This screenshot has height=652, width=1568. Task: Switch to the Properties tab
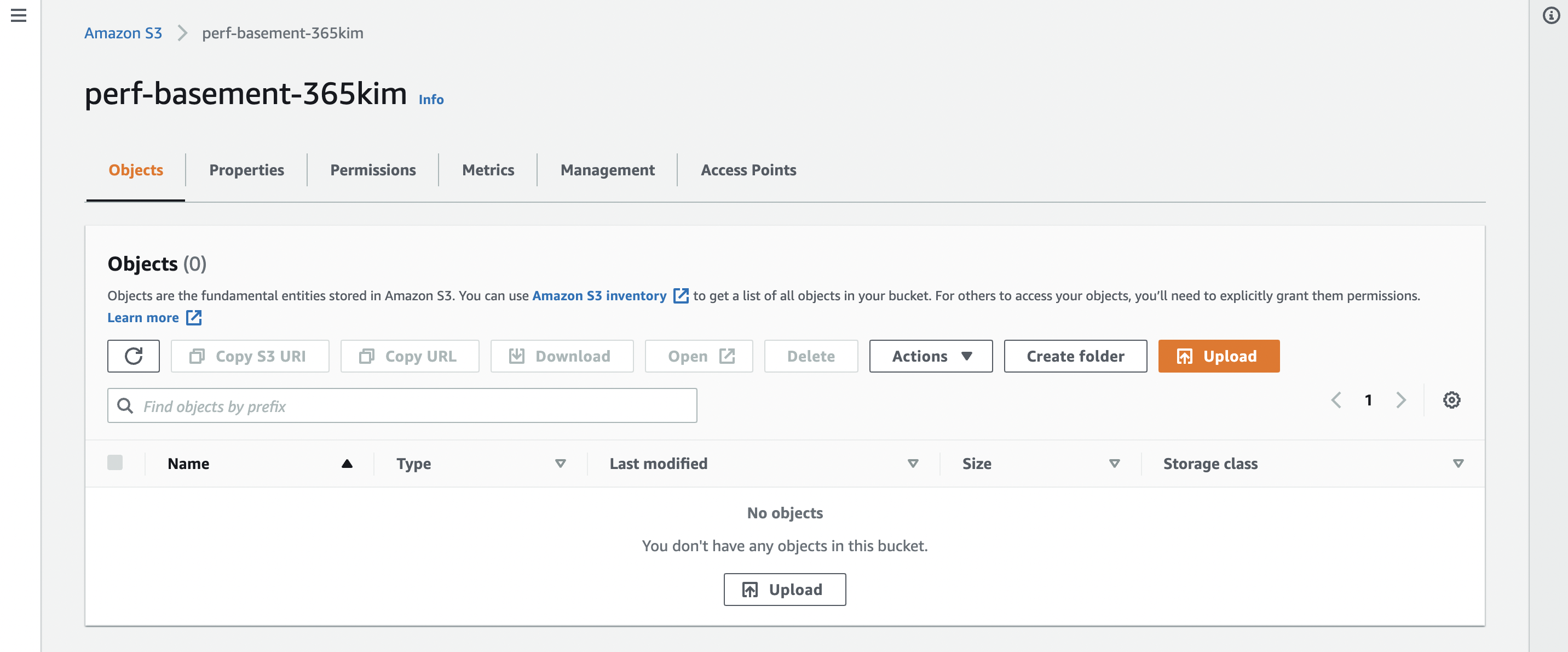[x=246, y=170]
